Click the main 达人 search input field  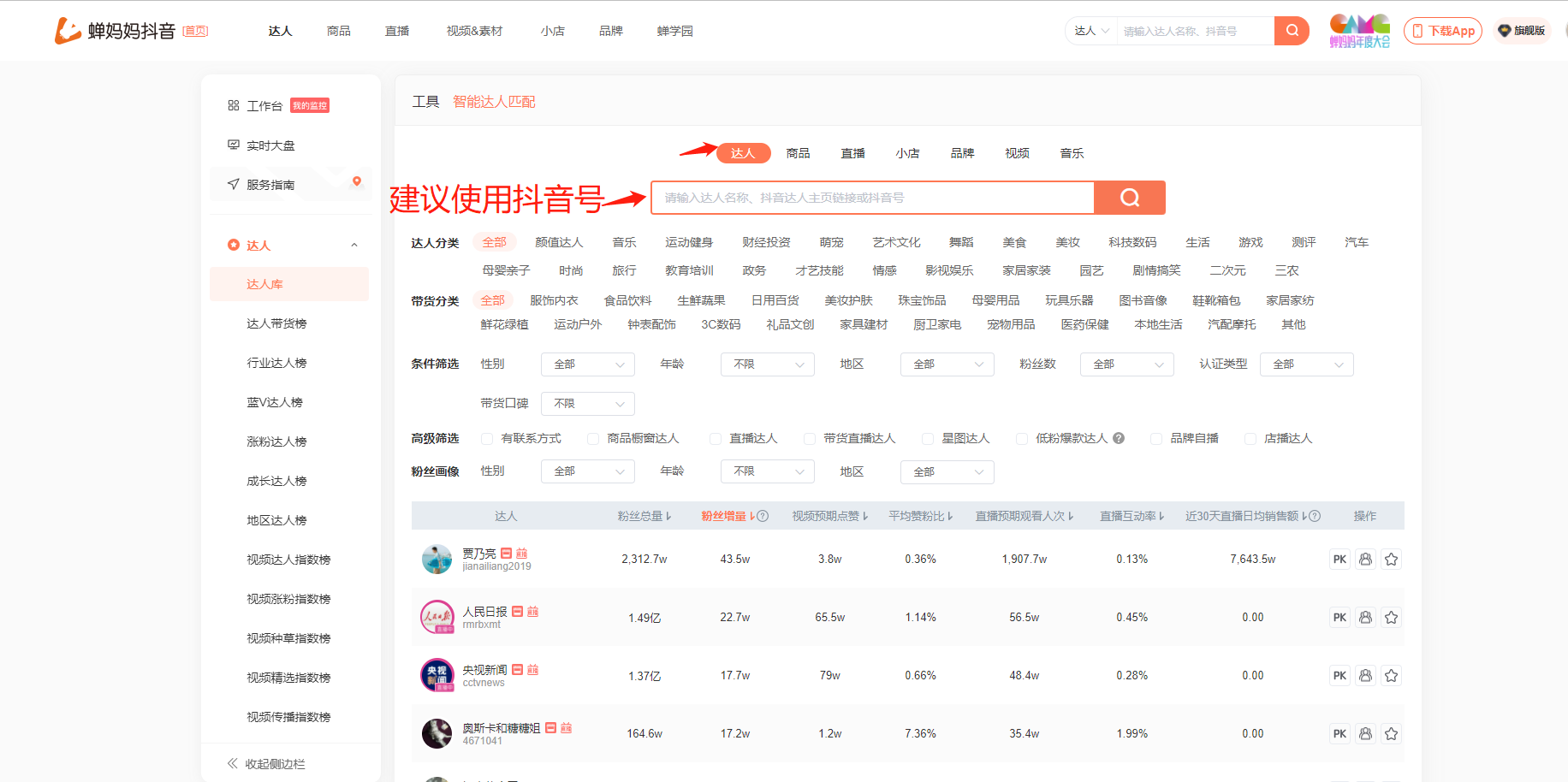873,198
